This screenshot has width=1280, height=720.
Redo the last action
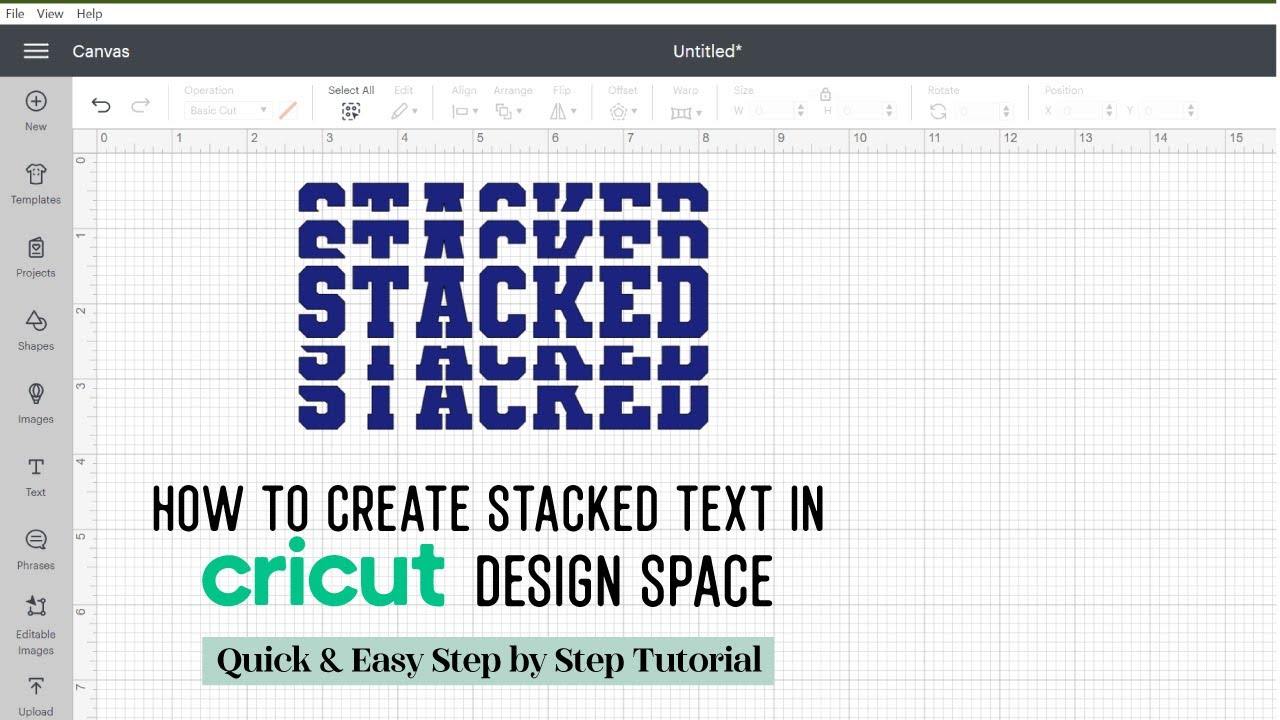click(x=141, y=106)
